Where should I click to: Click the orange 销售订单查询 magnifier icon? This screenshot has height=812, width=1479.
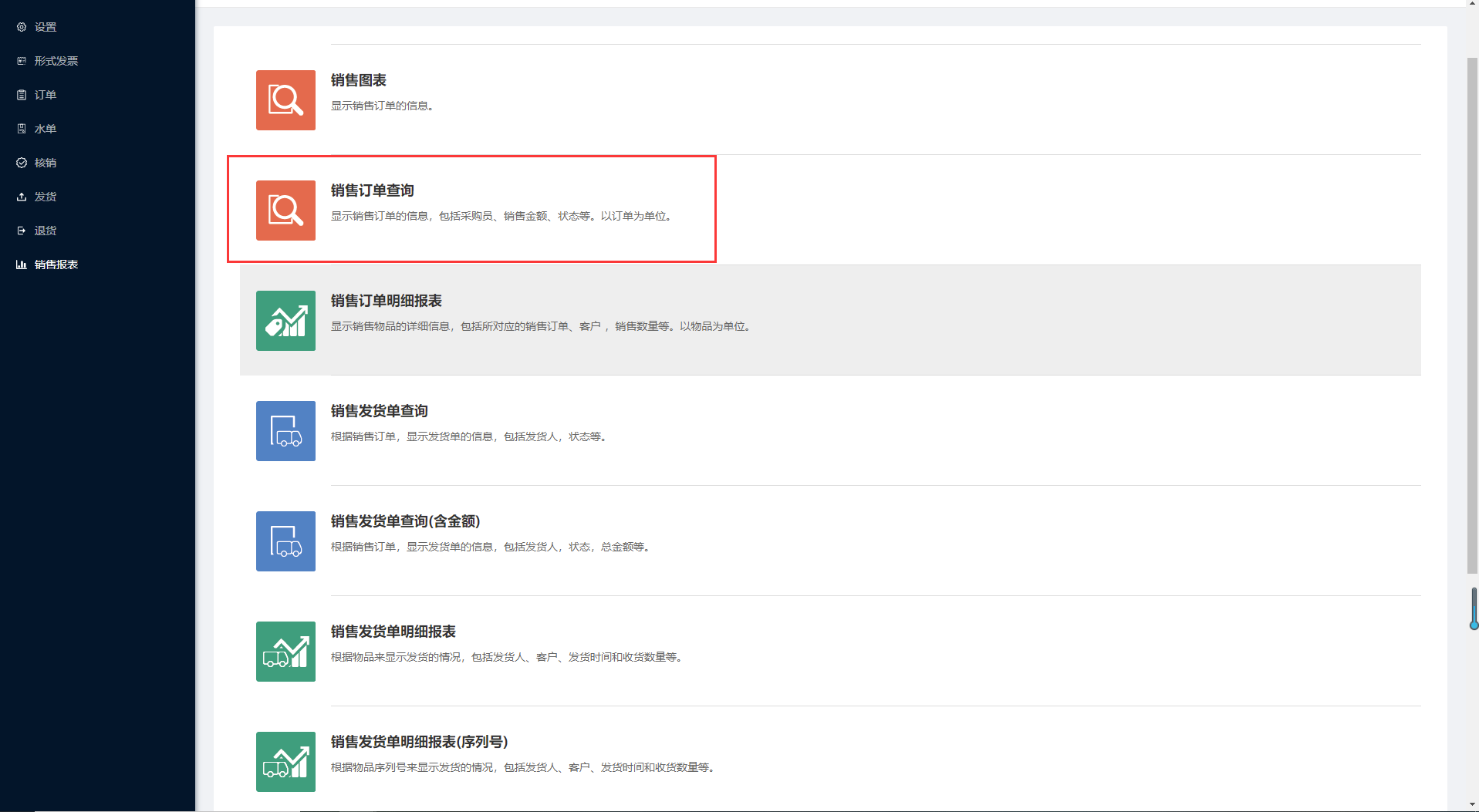click(x=285, y=211)
